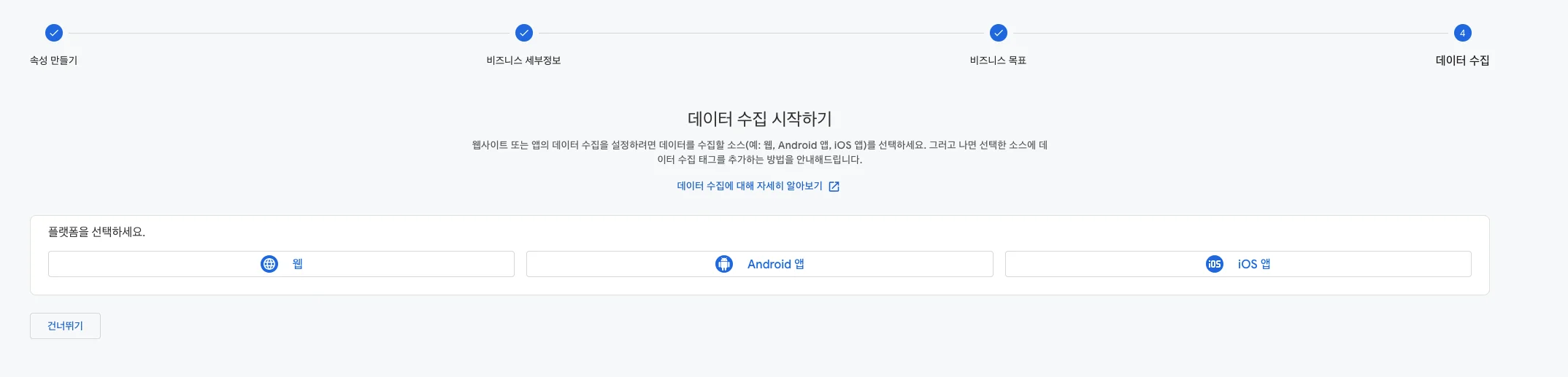Choose the 웹 platform text label
Viewport: 1568px width, 377px height.
[298, 264]
